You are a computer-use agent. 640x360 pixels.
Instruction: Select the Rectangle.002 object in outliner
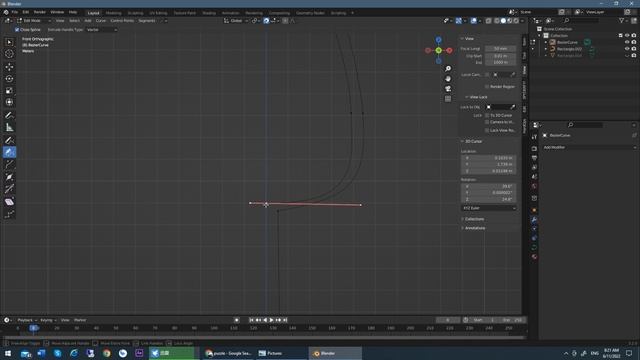click(569, 49)
